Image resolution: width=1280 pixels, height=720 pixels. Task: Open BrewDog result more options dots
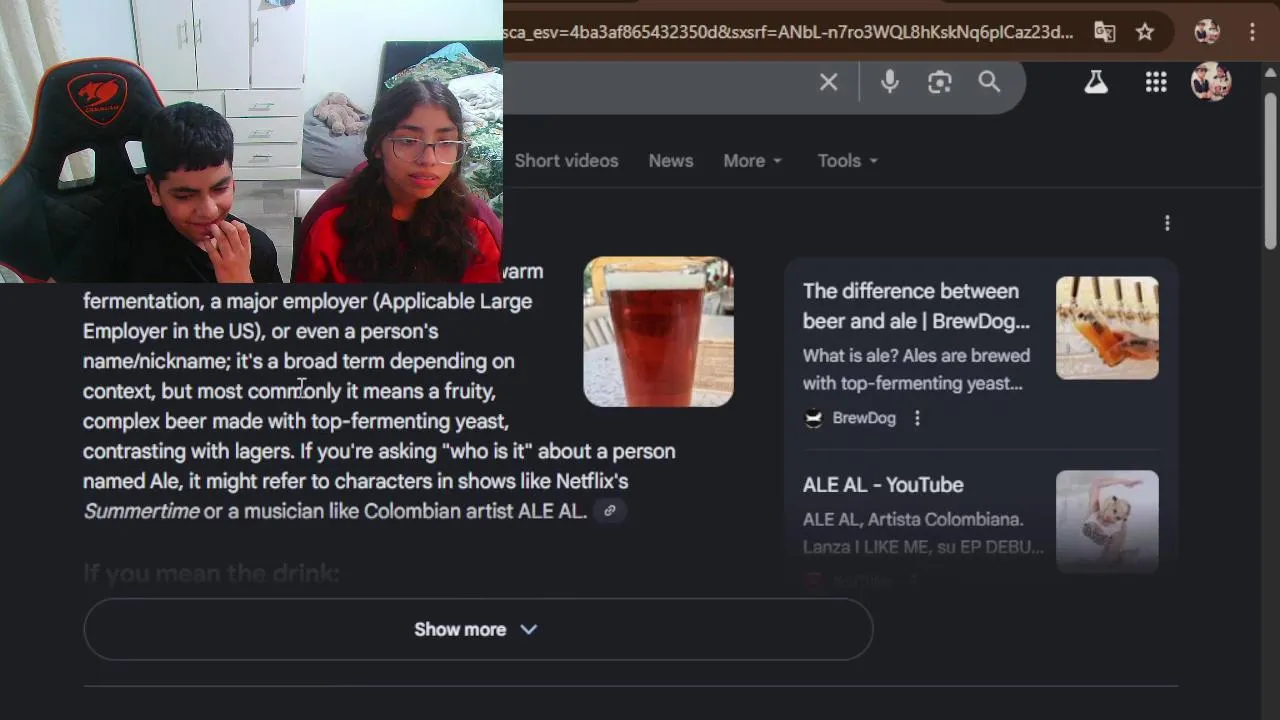point(917,418)
